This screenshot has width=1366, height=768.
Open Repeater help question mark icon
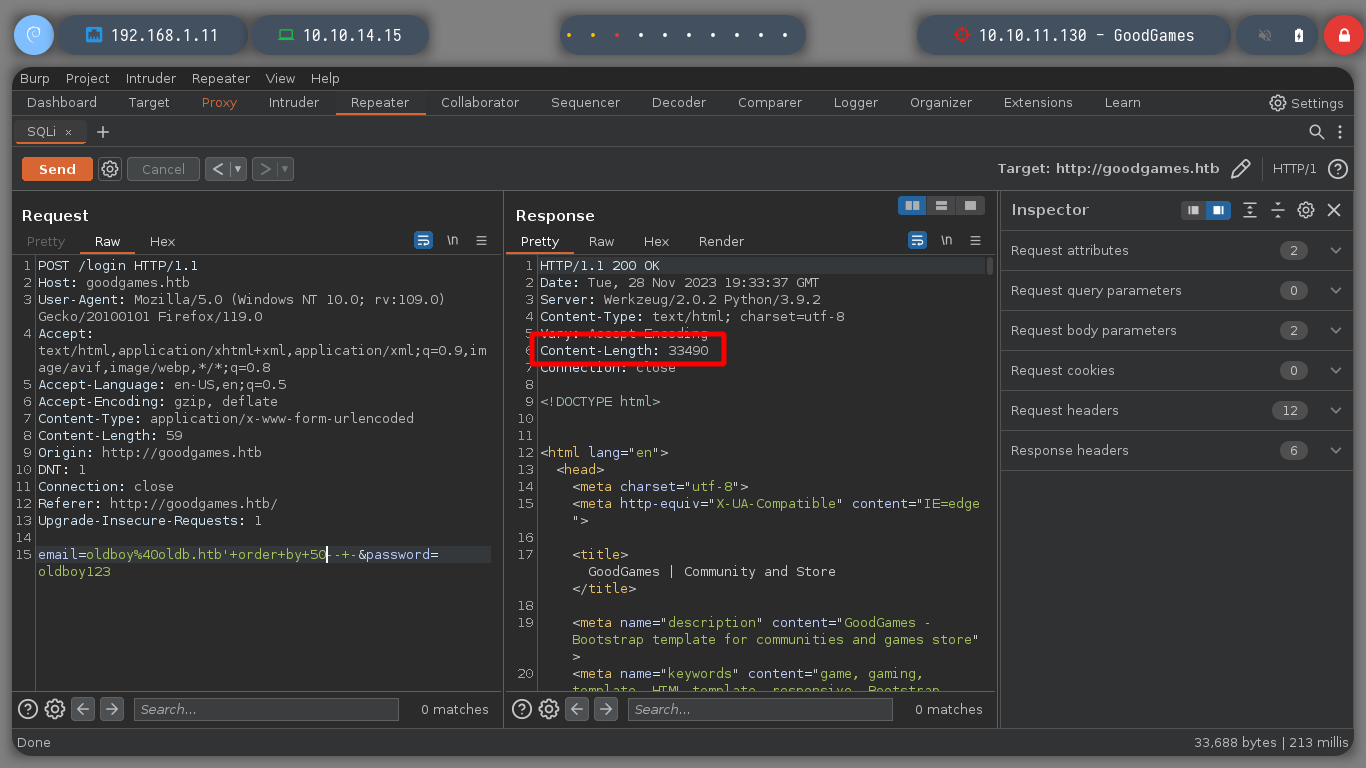point(1337,169)
